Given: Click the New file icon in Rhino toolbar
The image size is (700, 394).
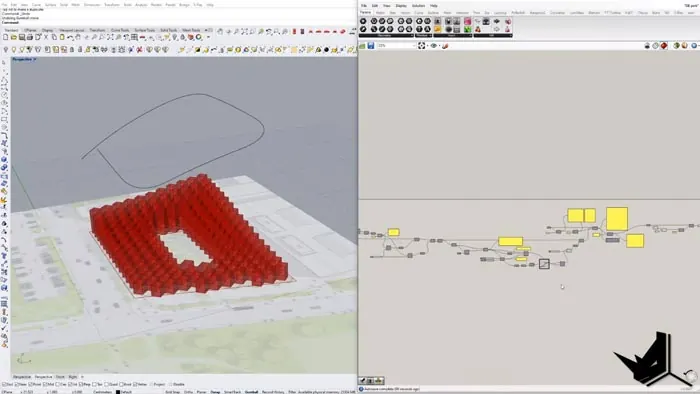Looking at the screenshot, I should [6, 37].
